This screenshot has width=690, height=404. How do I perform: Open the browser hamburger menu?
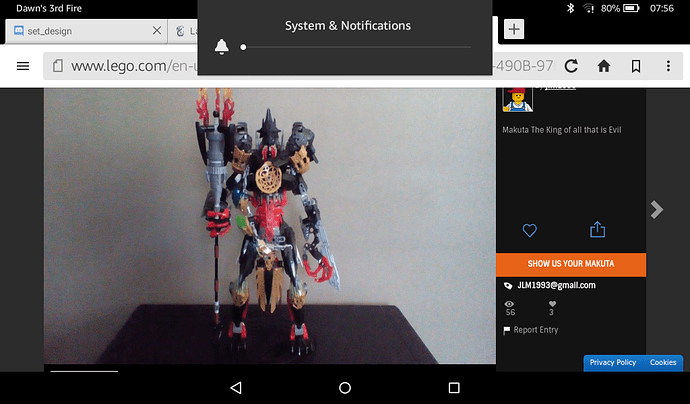(x=23, y=66)
